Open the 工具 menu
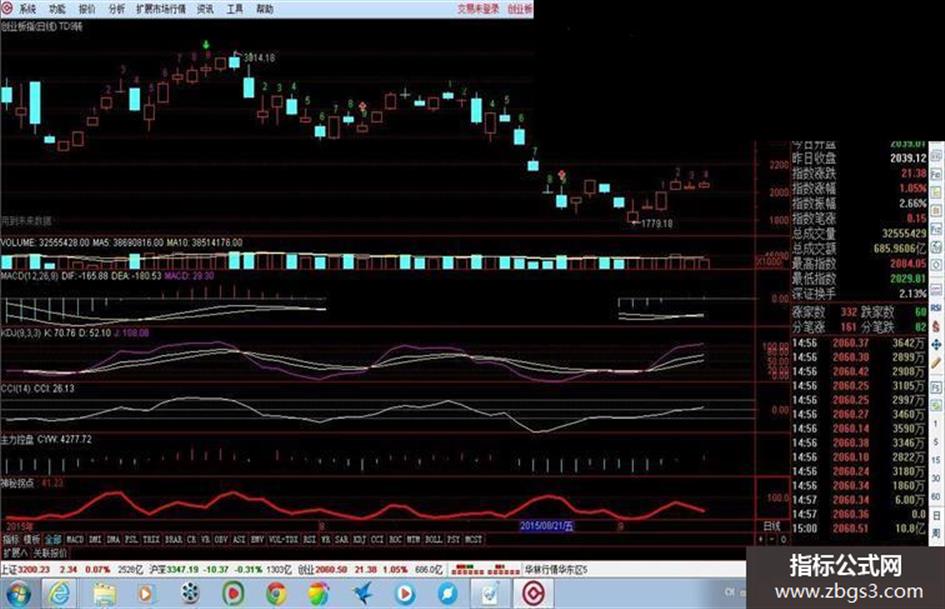 point(235,9)
